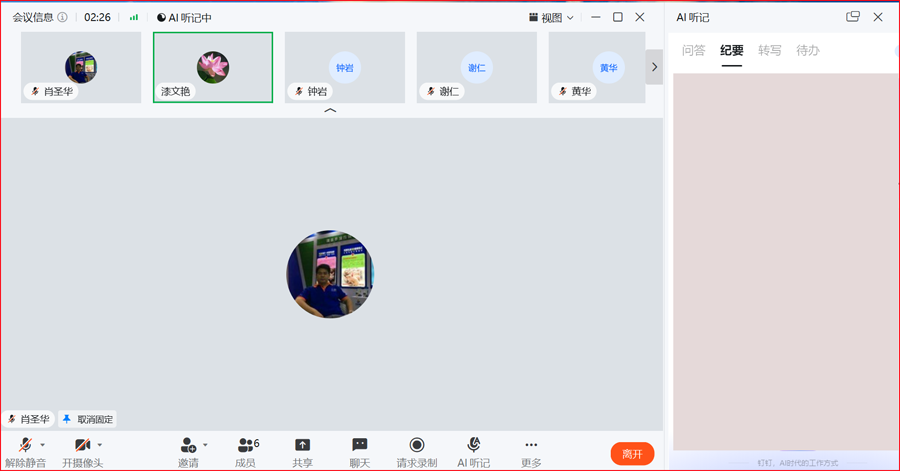900x471 pixels.
Task: Switch to the 转写 tab
Action: click(x=769, y=50)
